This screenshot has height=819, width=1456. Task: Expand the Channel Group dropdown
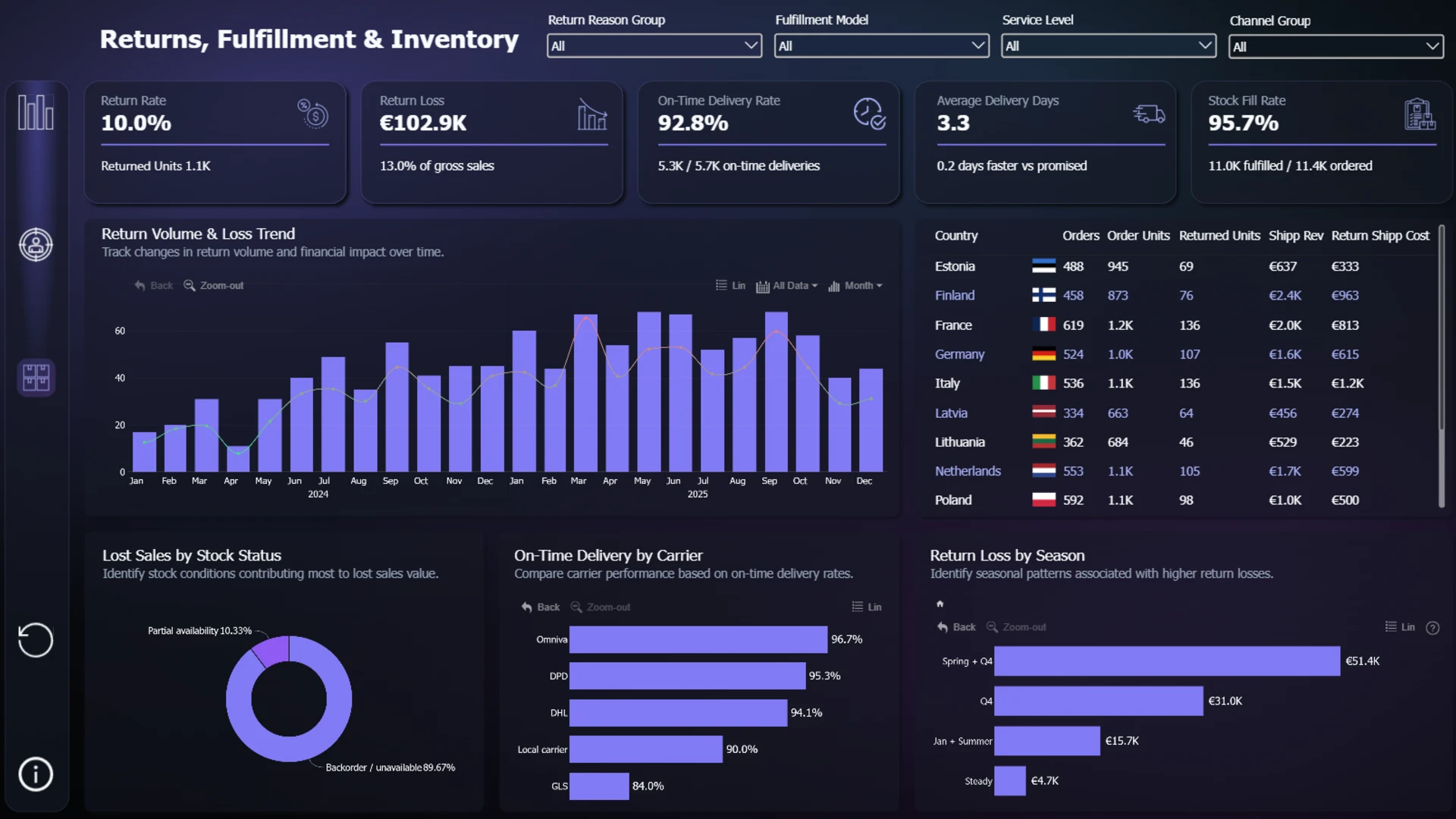point(1335,47)
